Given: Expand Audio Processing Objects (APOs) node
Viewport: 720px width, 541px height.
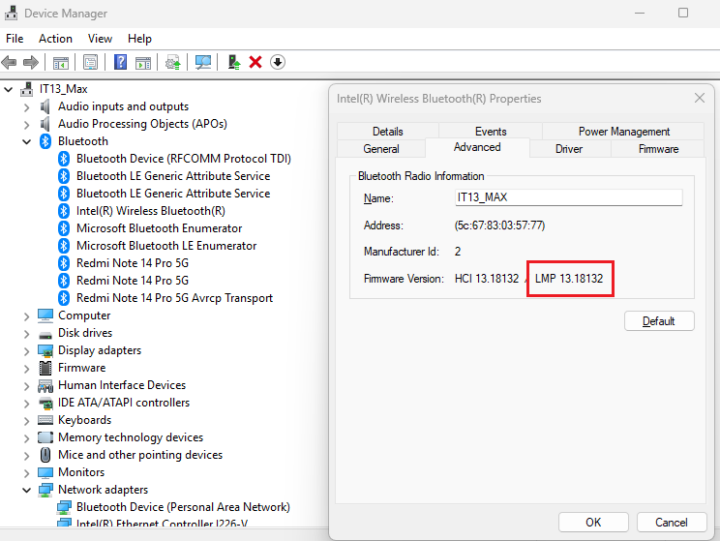Looking at the screenshot, I should (x=27, y=124).
